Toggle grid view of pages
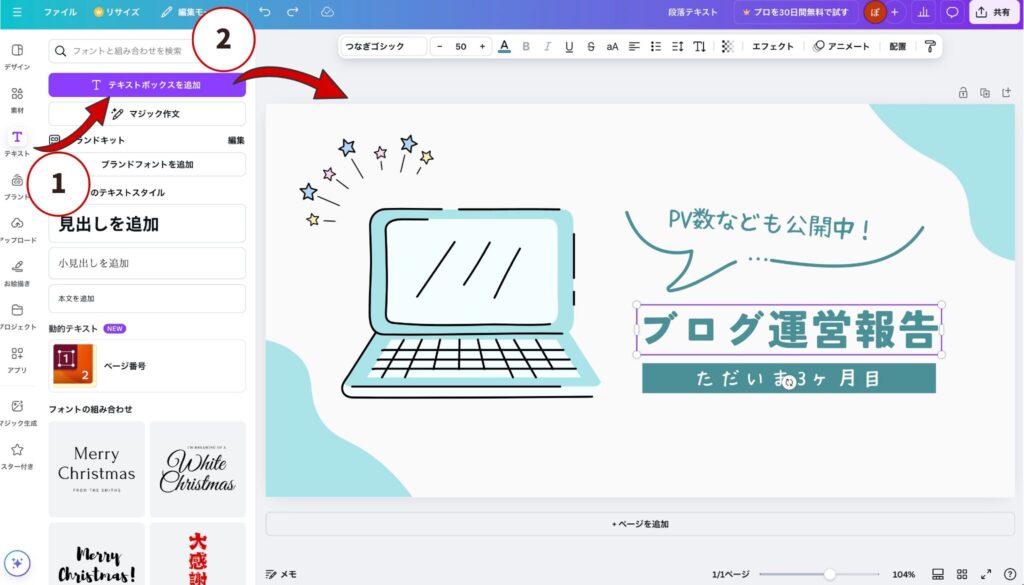Image resolution: width=1024 pixels, height=585 pixels. pyautogui.click(x=962, y=575)
